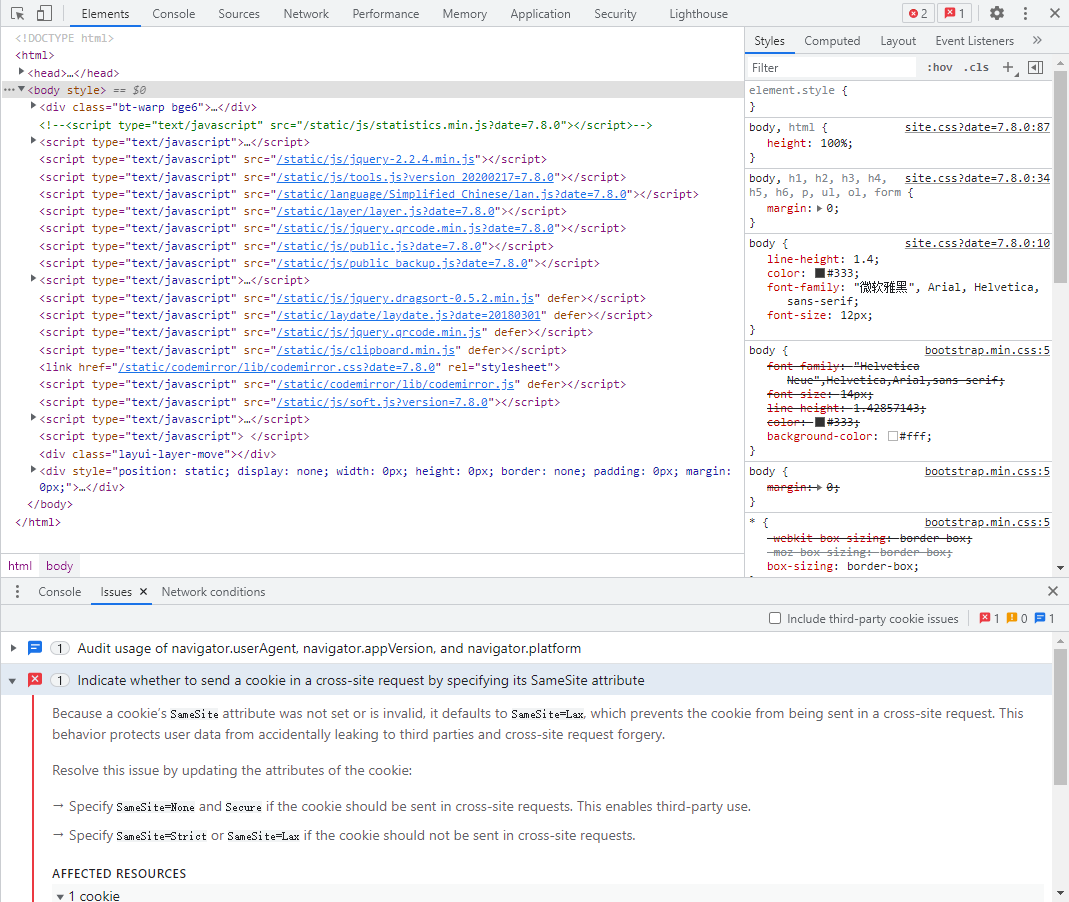Image resolution: width=1069 pixels, height=902 pixels.
Task: Click the red error count badge showing 2
Action: [x=918, y=14]
